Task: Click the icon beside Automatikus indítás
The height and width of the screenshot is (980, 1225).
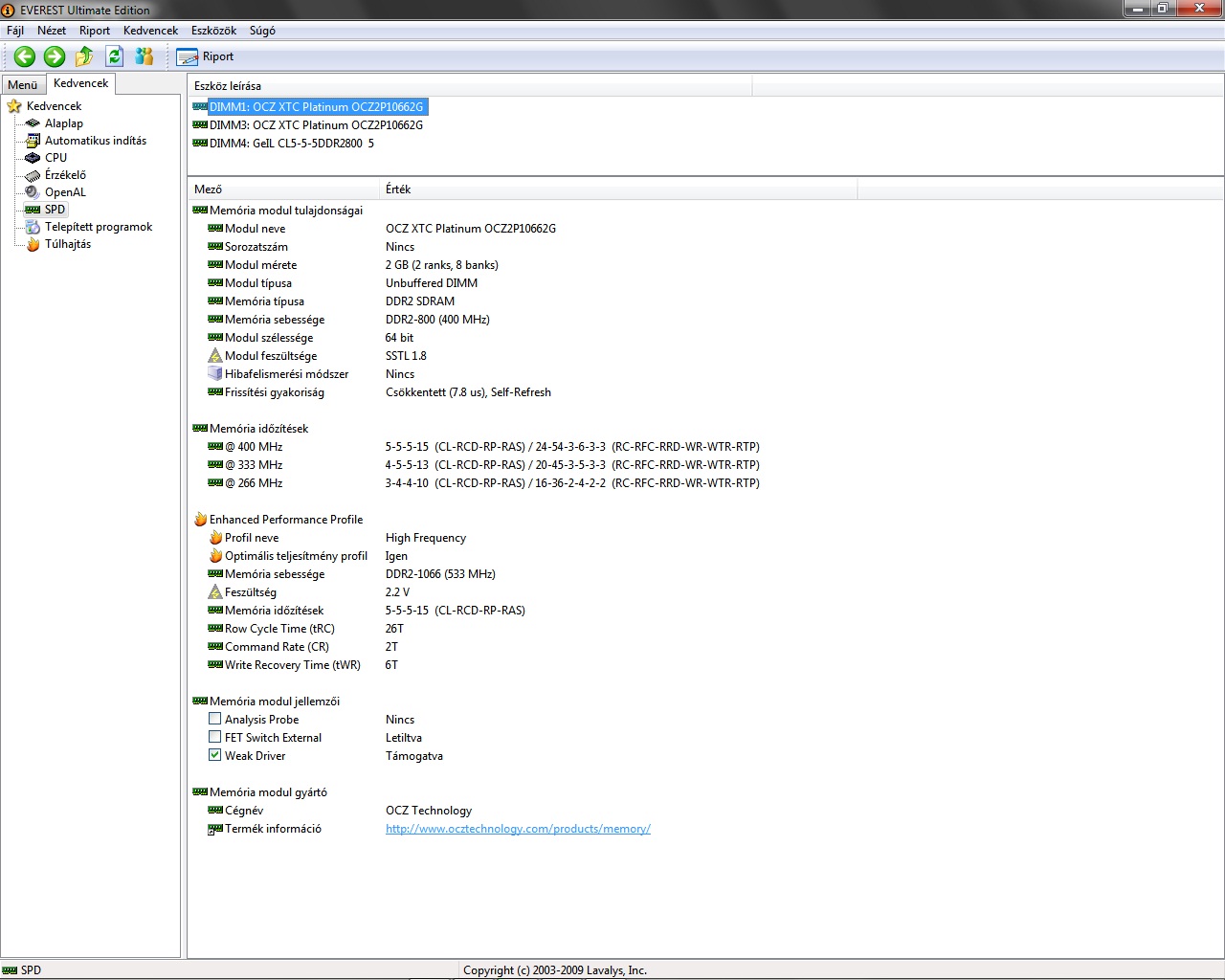Action: [x=33, y=141]
